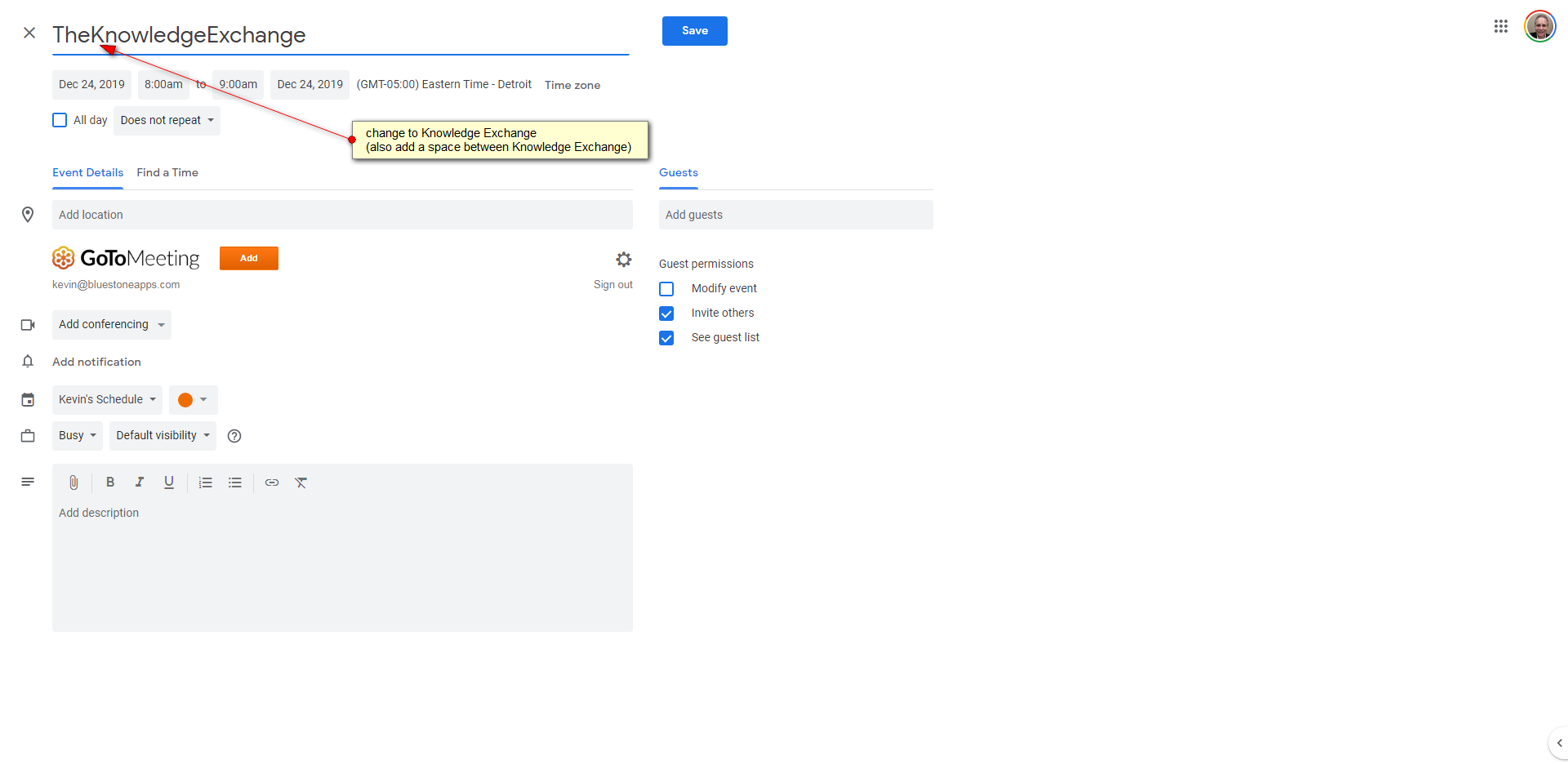The image size is (1568, 765).
Task: Remove formatting from description text
Action: click(x=301, y=483)
